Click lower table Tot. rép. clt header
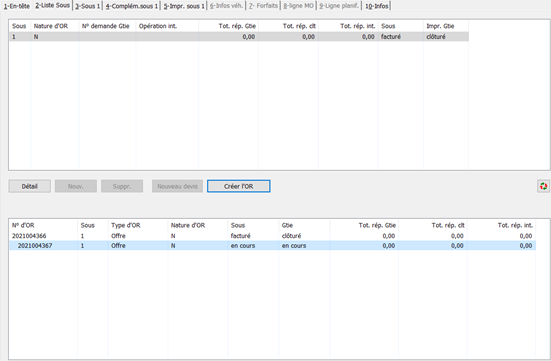The image size is (551, 361). click(448, 225)
